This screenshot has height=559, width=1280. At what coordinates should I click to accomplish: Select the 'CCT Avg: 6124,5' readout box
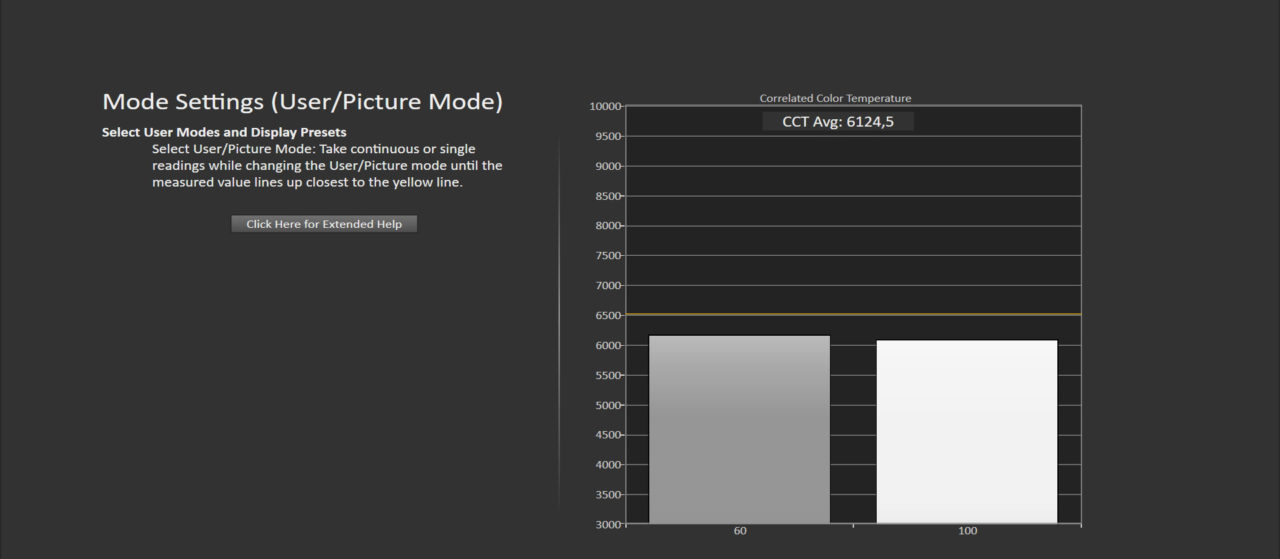pyautogui.click(x=838, y=122)
